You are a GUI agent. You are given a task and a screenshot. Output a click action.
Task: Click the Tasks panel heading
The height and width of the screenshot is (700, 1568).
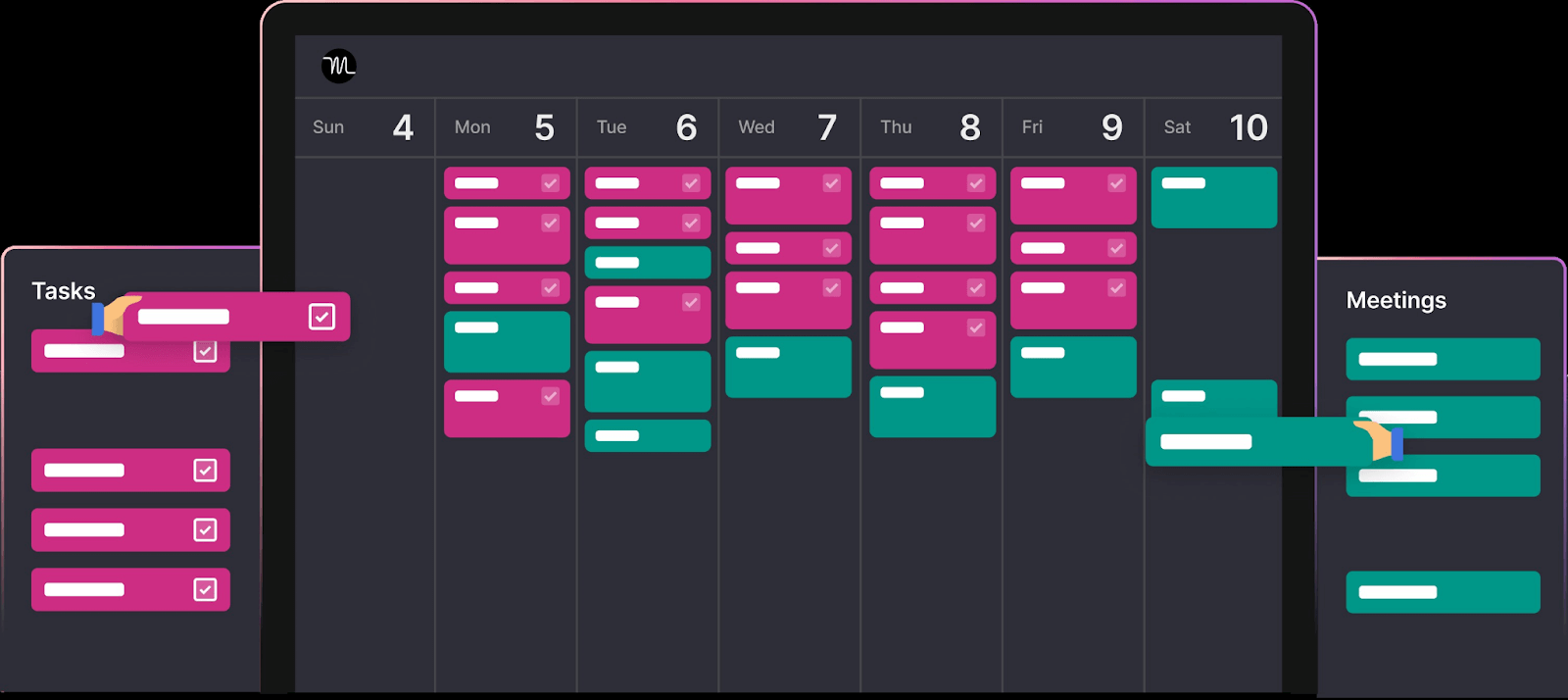64,291
